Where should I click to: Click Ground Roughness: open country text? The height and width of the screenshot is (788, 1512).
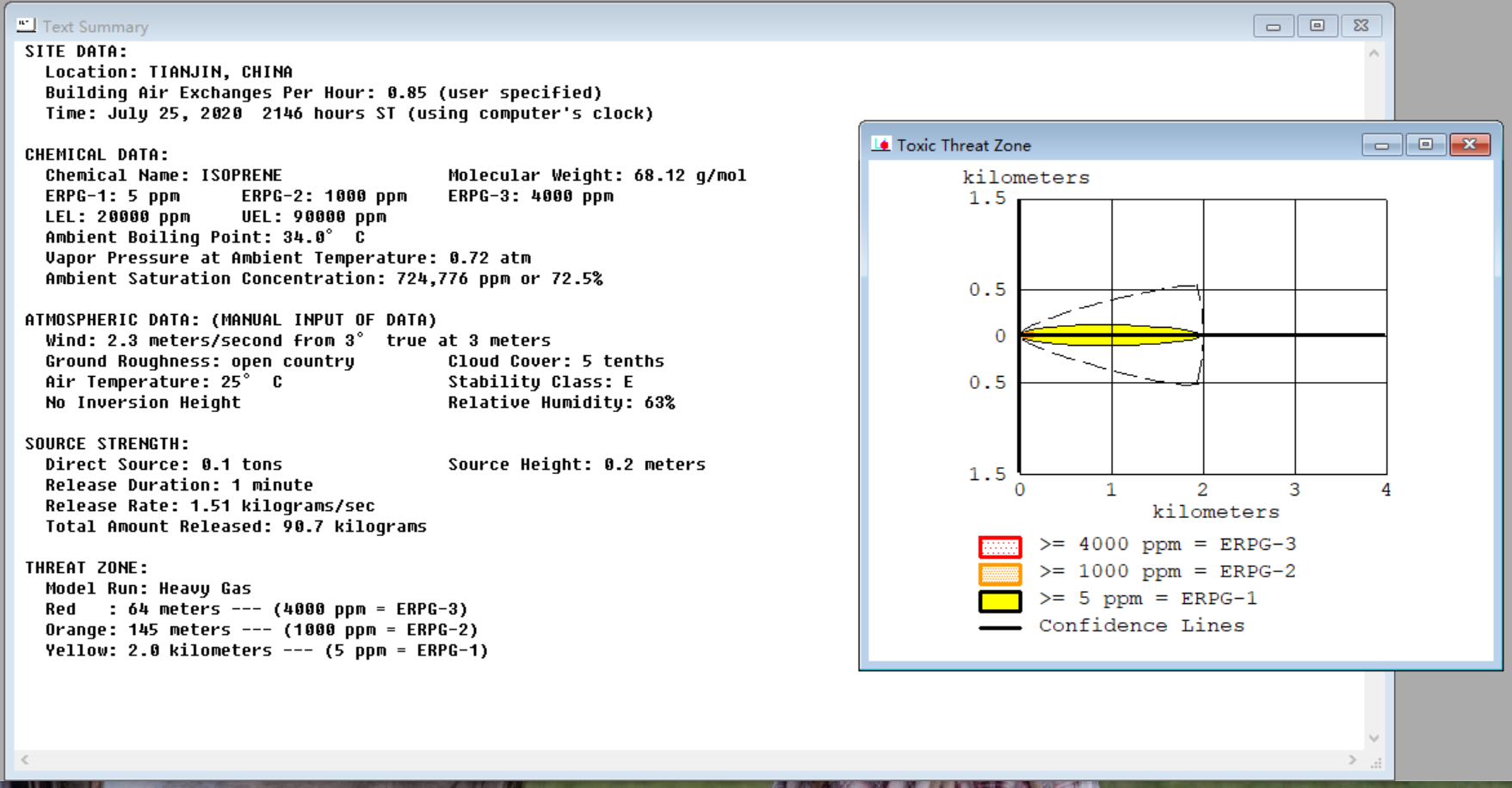[x=200, y=361]
